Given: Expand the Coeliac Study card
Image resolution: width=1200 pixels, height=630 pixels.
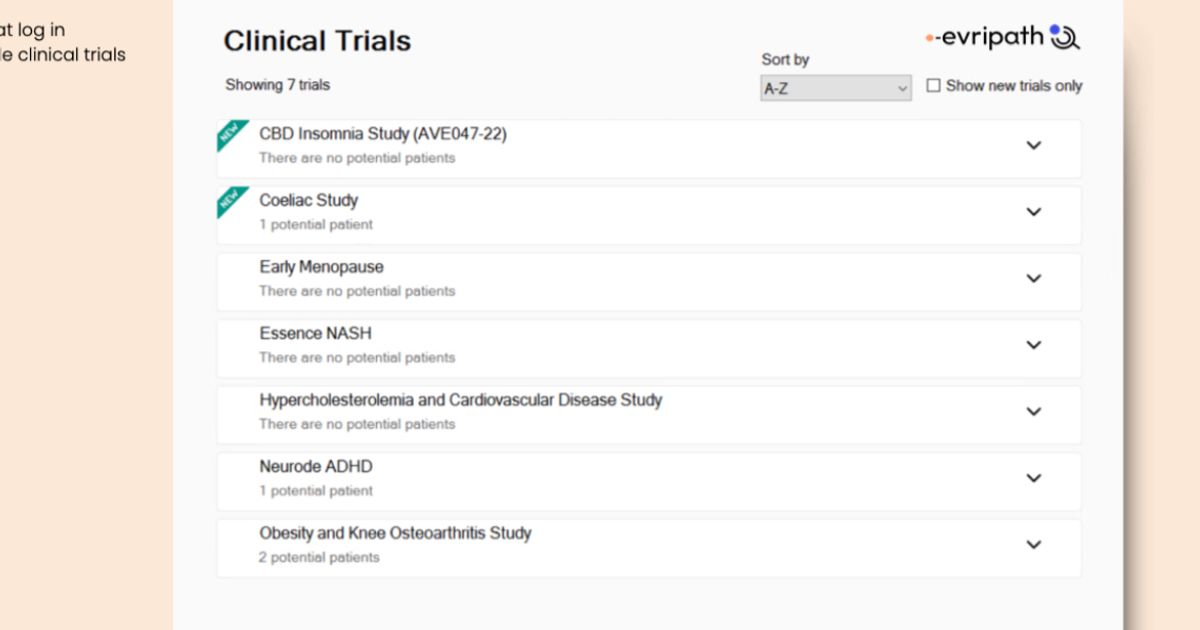Looking at the screenshot, I should point(1034,212).
